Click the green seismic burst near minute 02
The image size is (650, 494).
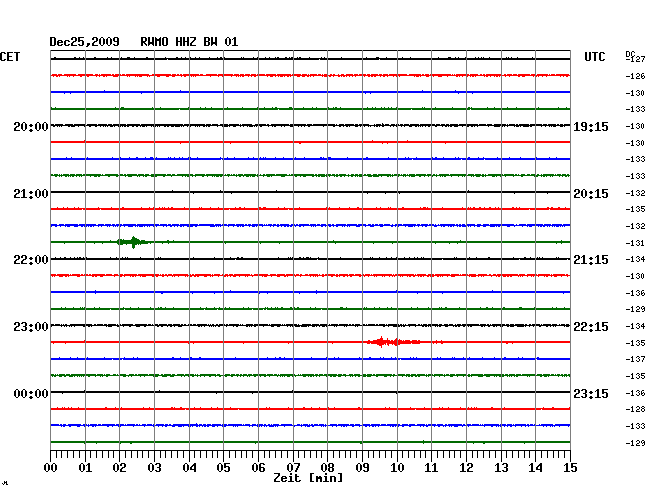(x=133, y=242)
